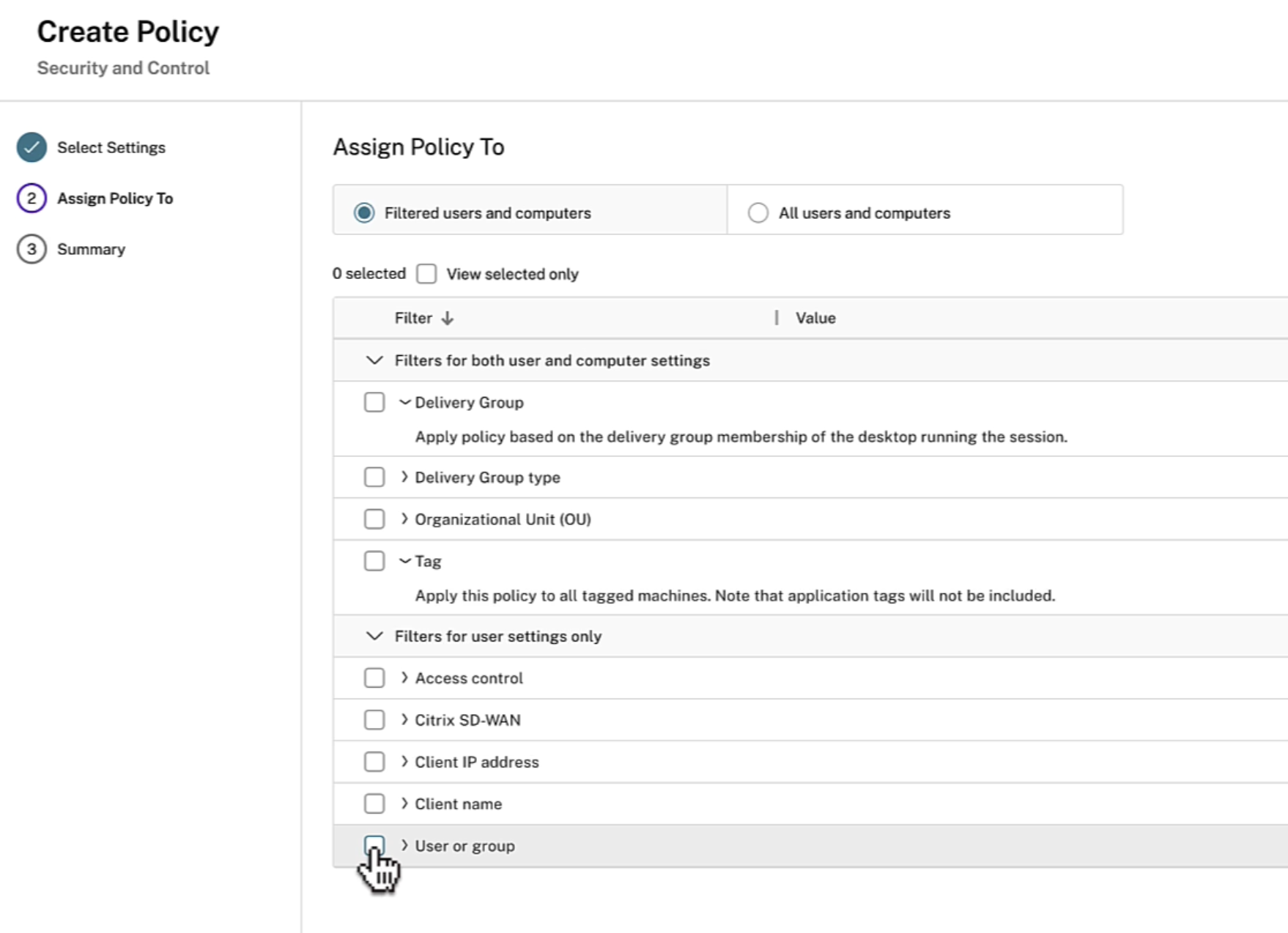This screenshot has height=933, width=1288.
Task: Collapse Filters for user settings only section
Action: point(374,636)
